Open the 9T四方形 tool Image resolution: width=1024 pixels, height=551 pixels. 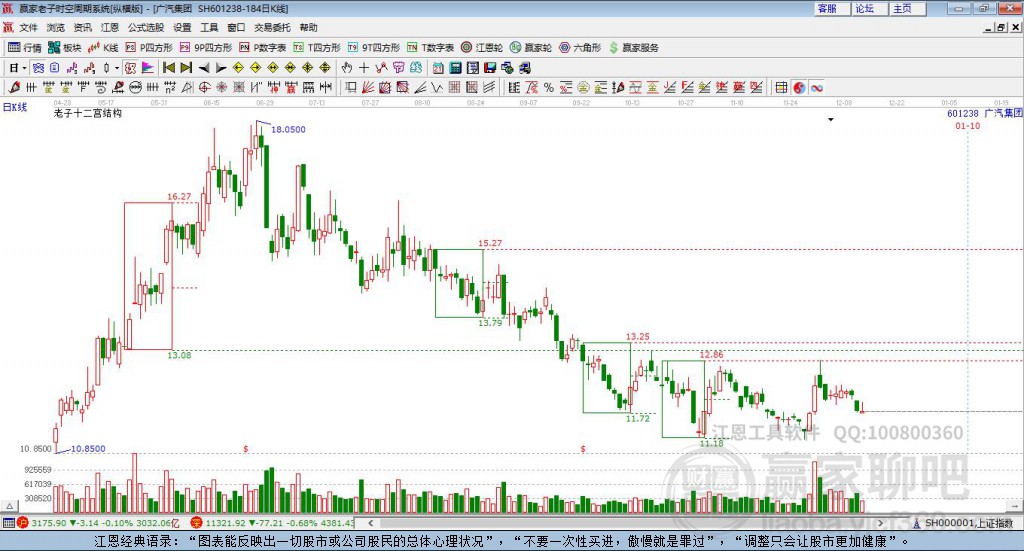coord(374,48)
